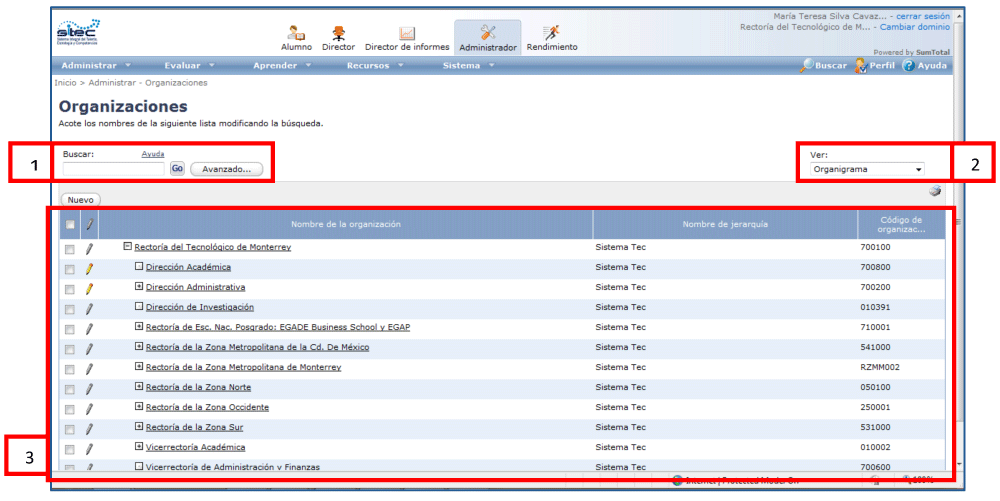Expand the Dirección Administrativa node
Image resolution: width=1000 pixels, height=501 pixels.
139,286
